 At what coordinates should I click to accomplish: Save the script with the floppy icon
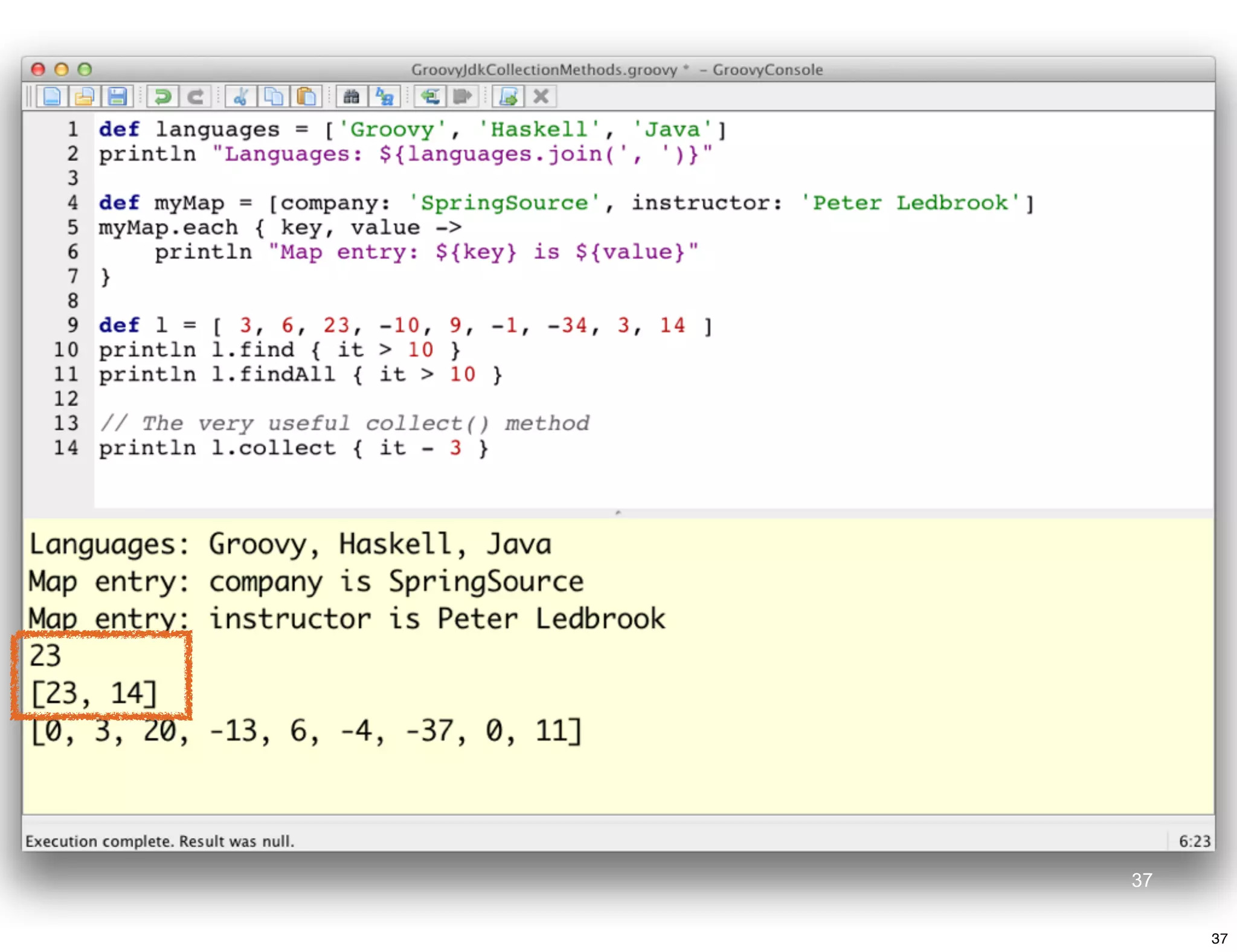[117, 97]
